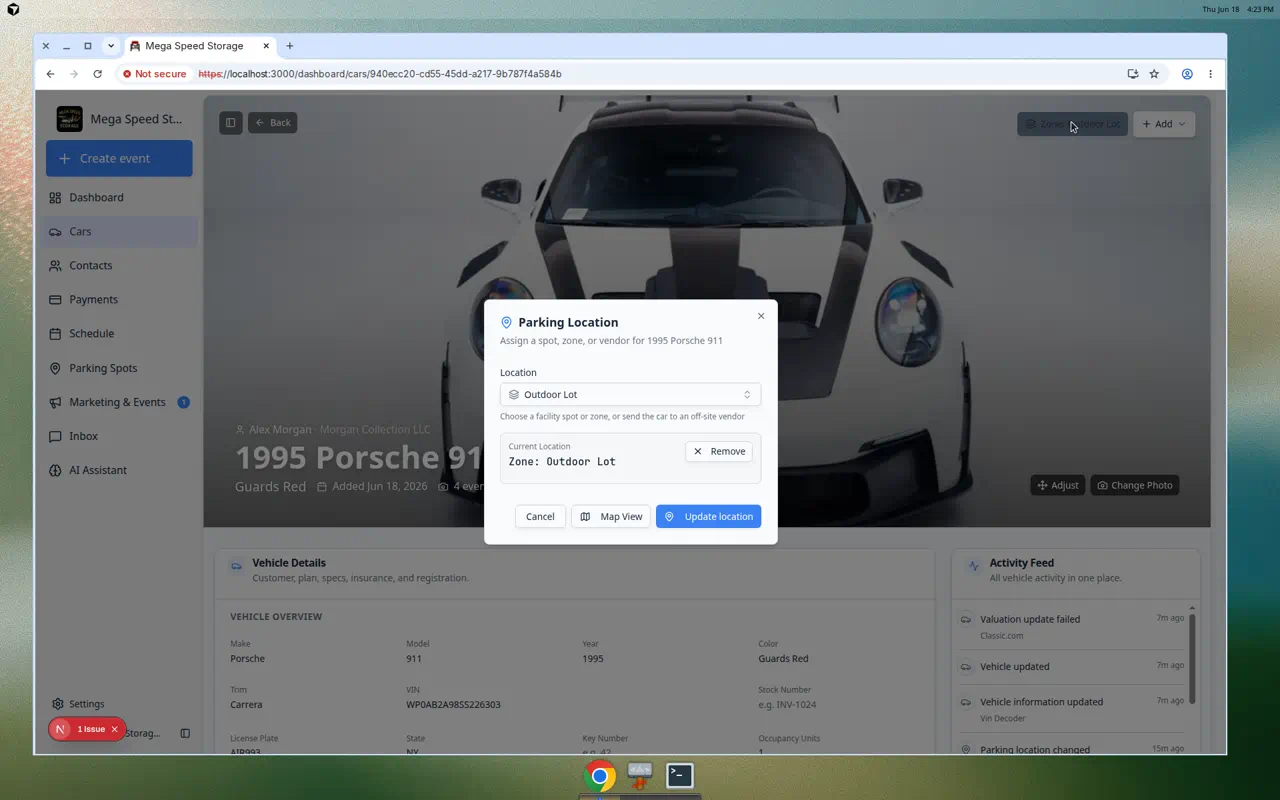Screen dimensions: 1280x800
Task: Open the browser profile icon
Action: coord(1187,74)
